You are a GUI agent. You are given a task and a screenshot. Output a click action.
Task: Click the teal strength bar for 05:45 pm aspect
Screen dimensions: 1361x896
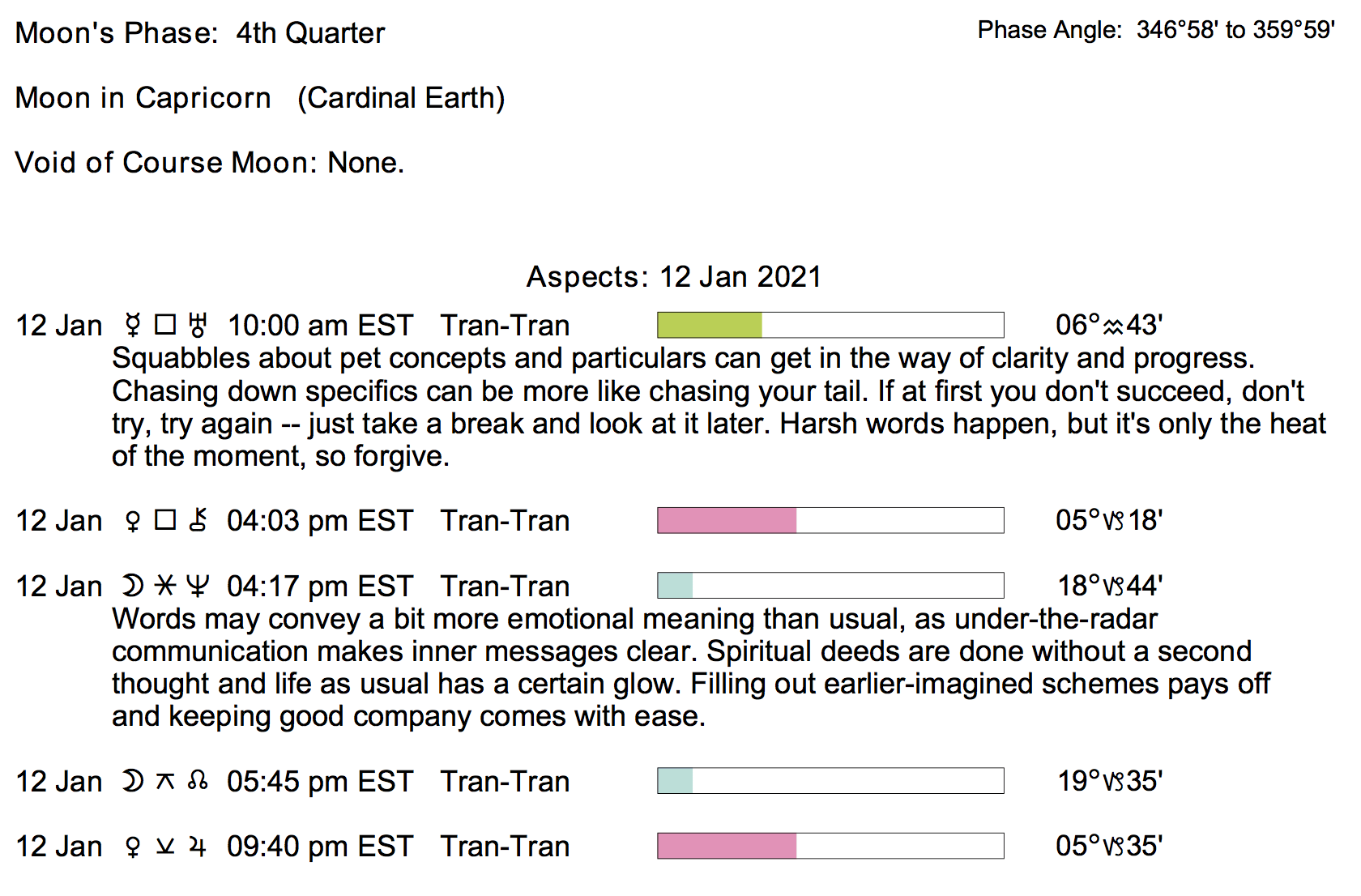(676, 781)
